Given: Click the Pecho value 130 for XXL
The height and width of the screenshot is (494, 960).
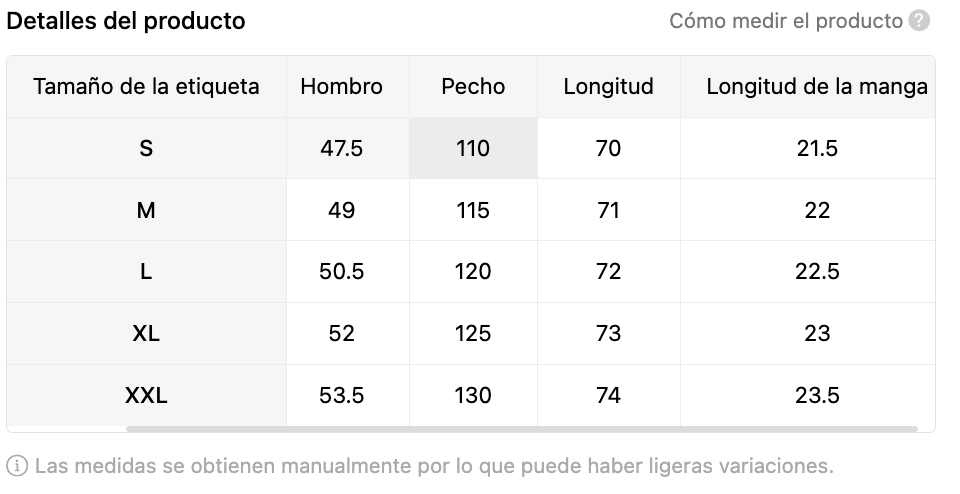Looking at the screenshot, I should pyautogui.click(x=473, y=395).
